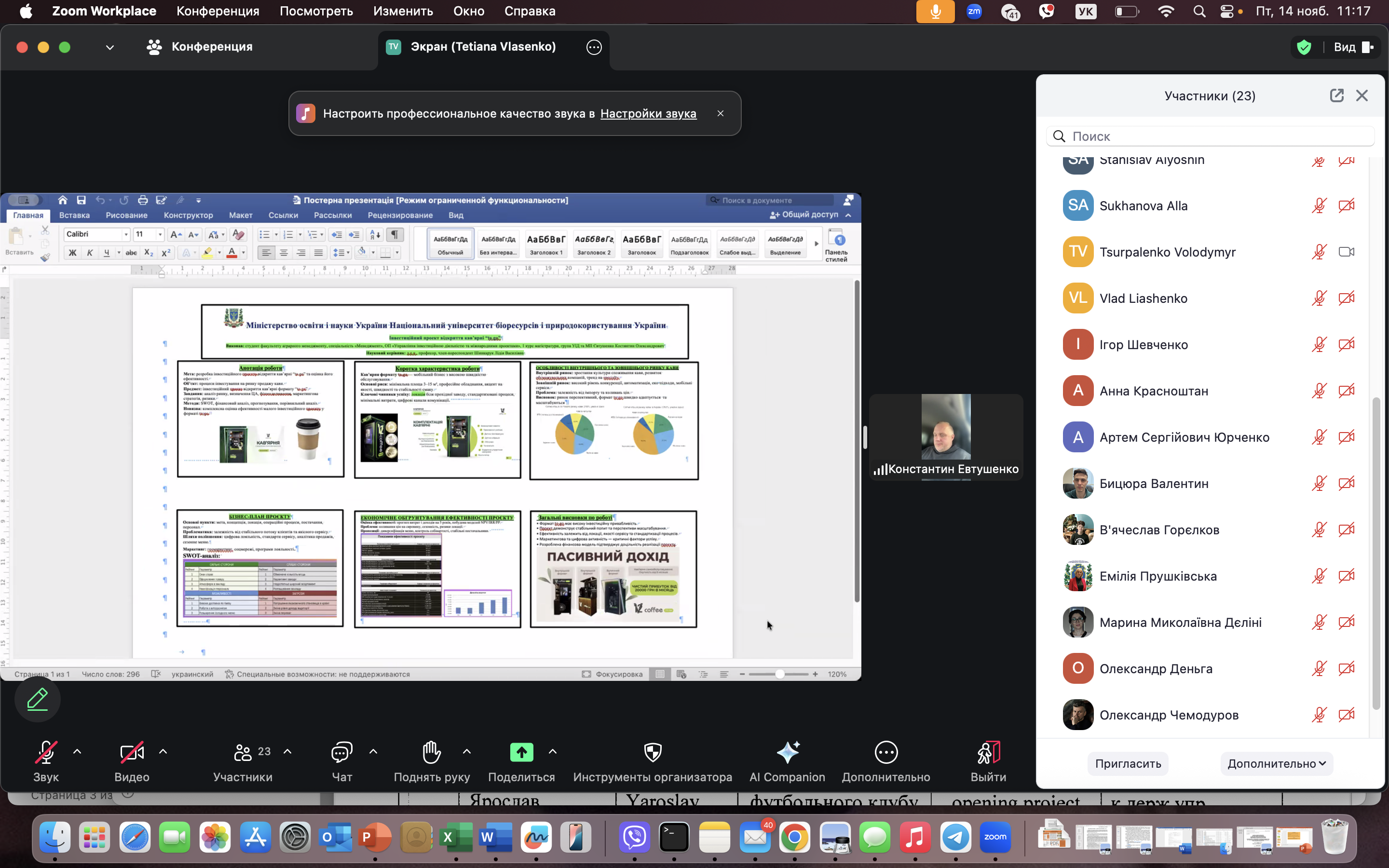Toggle Tsurpalenko Volodymyr's camera icon

(1346, 251)
